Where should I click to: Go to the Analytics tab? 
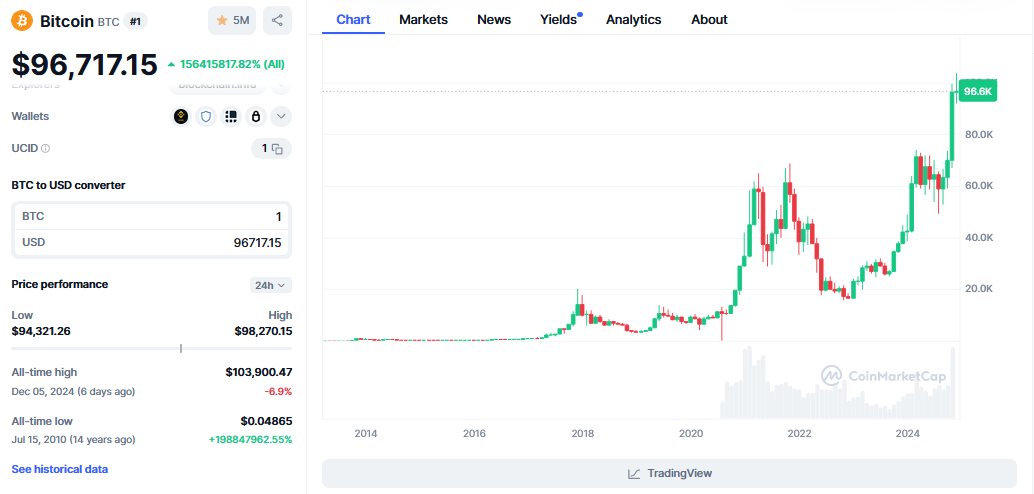tap(633, 19)
